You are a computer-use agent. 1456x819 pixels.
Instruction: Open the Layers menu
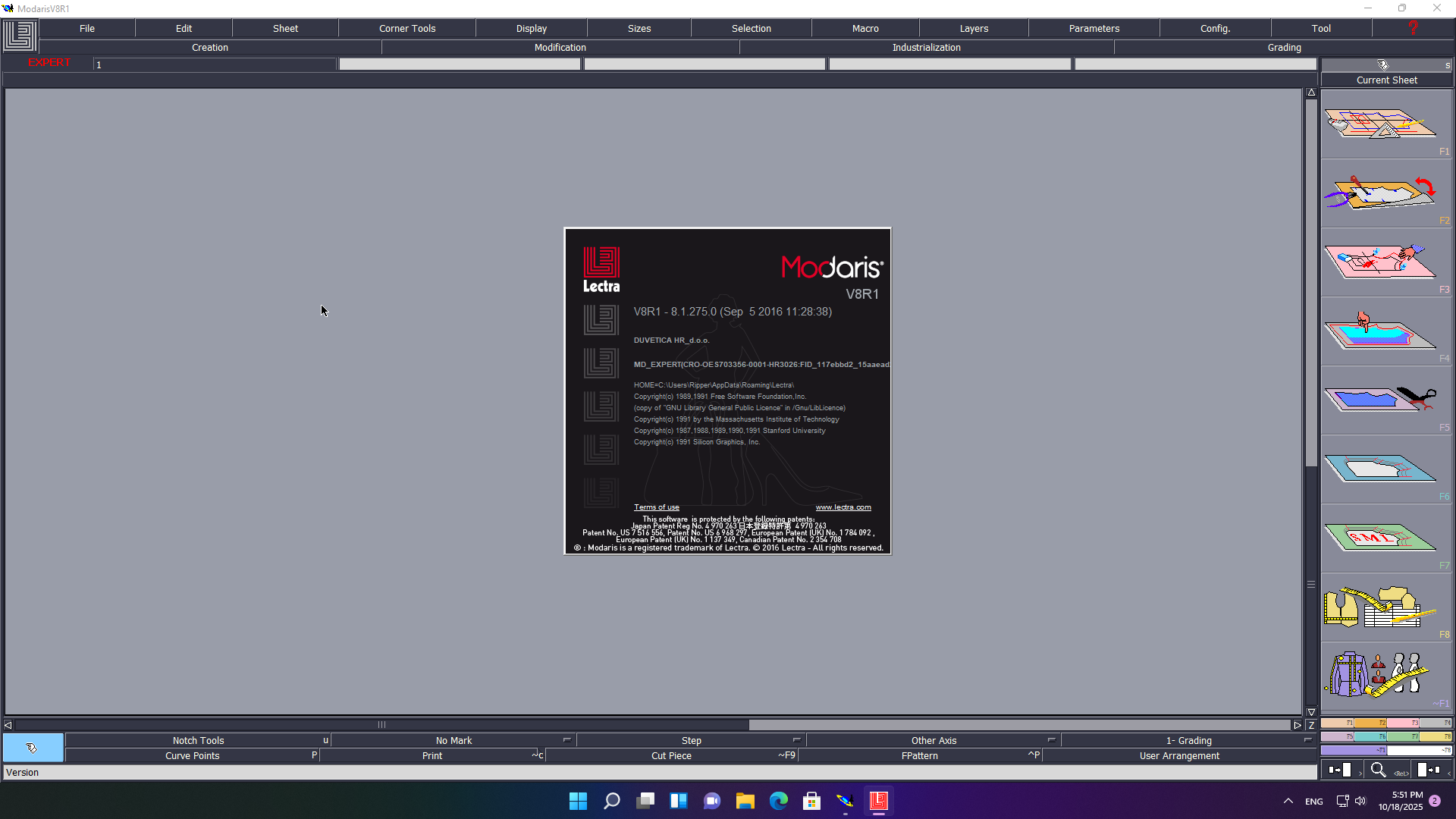(974, 28)
